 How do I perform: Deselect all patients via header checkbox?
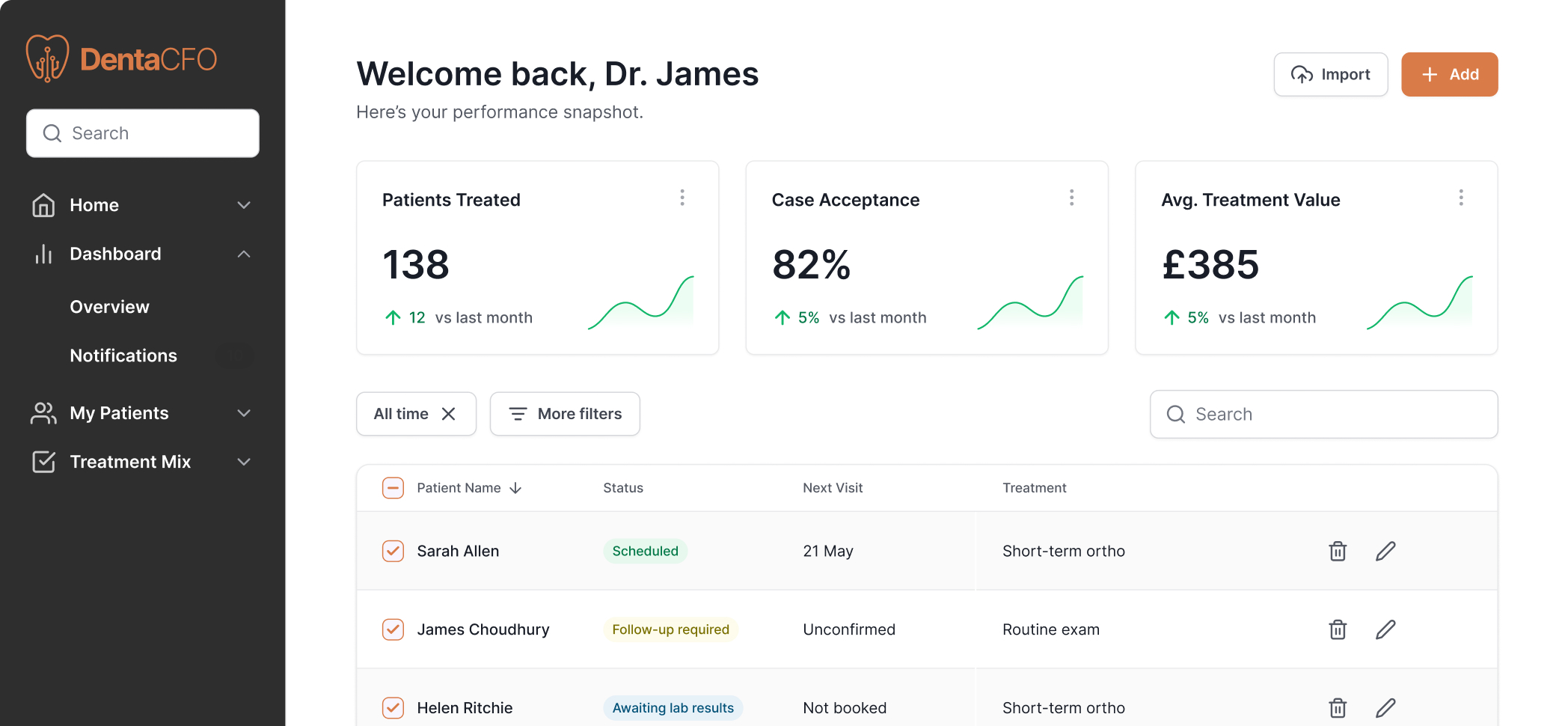click(x=393, y=488)
